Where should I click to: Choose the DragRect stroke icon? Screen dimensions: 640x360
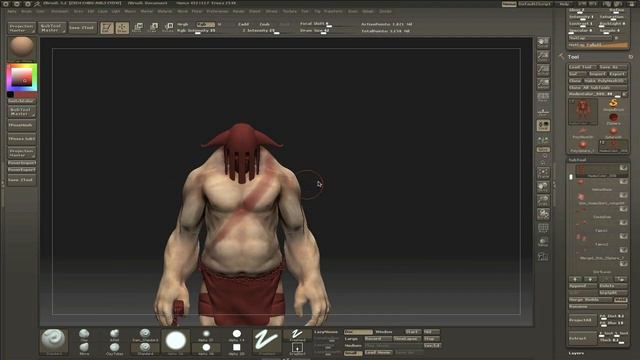[x=297, y=349]
